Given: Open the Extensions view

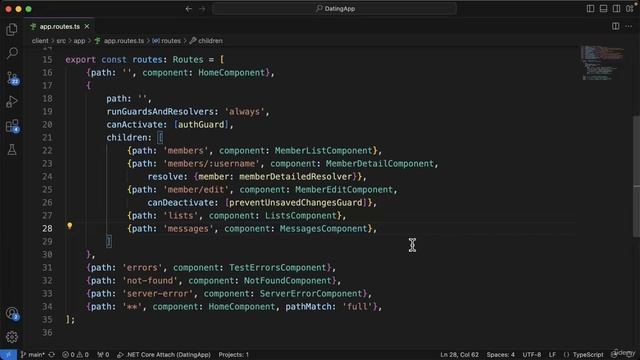Looking at the screenshot, I should click(x=12, y=126).
